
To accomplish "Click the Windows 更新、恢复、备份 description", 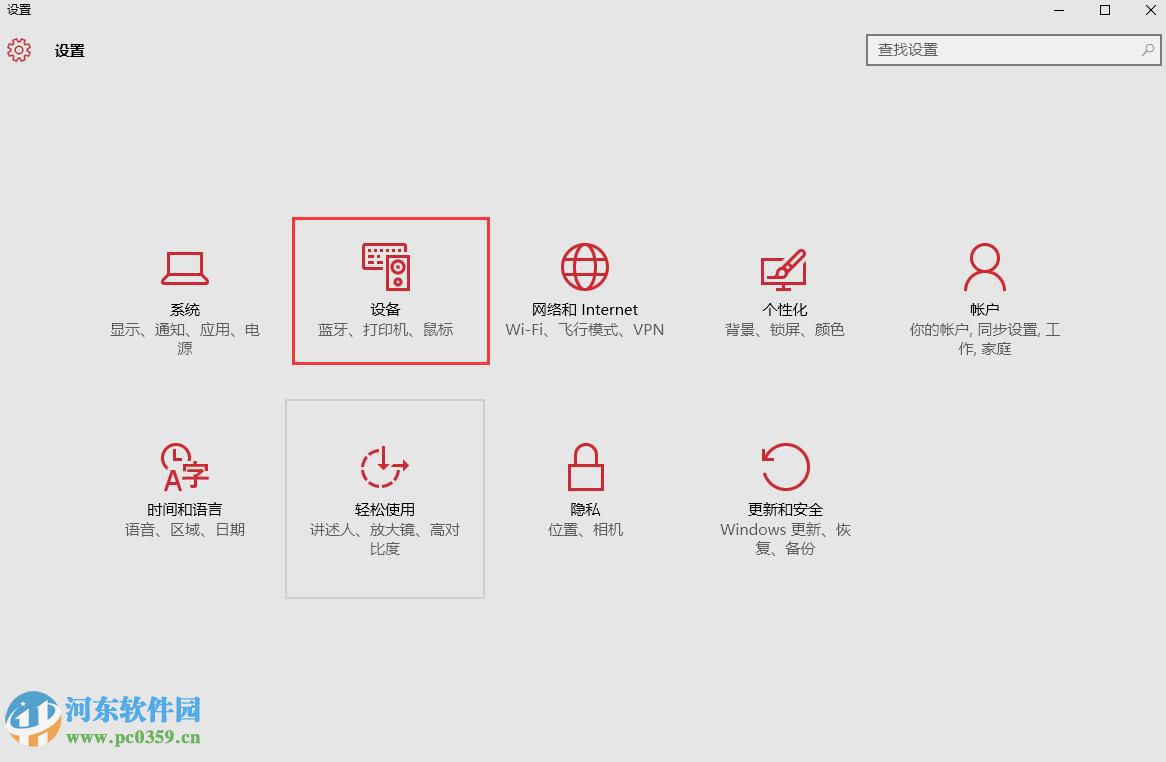I will (x=784, y=538).
